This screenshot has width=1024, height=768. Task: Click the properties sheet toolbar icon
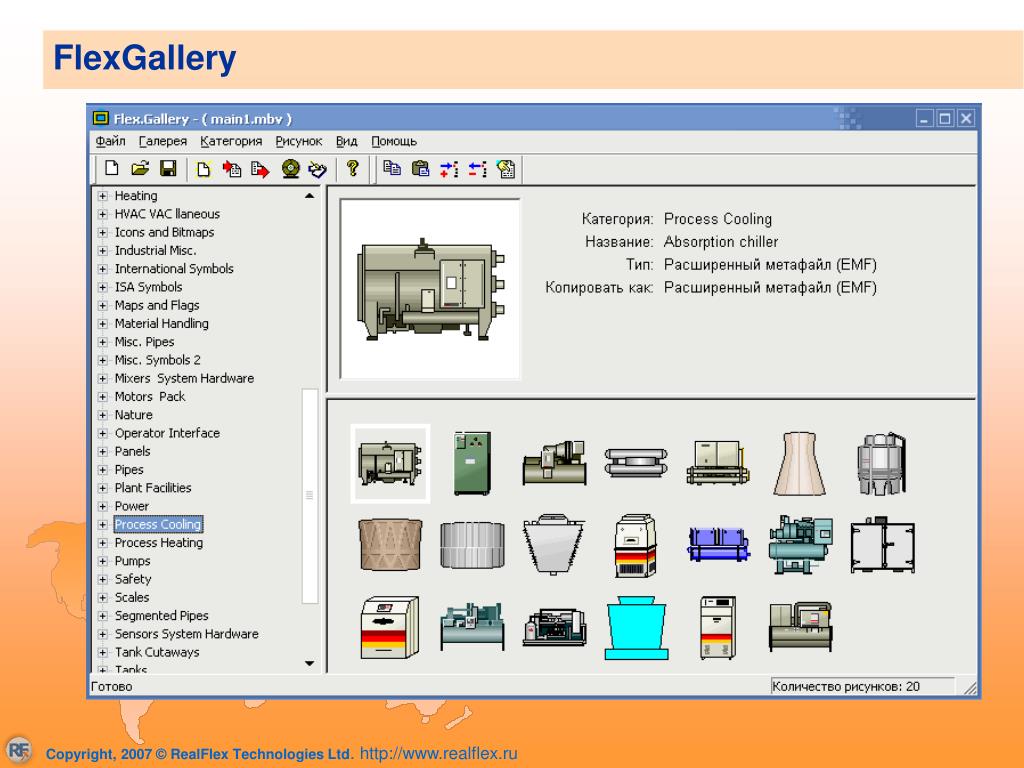[x=506, y=170]
